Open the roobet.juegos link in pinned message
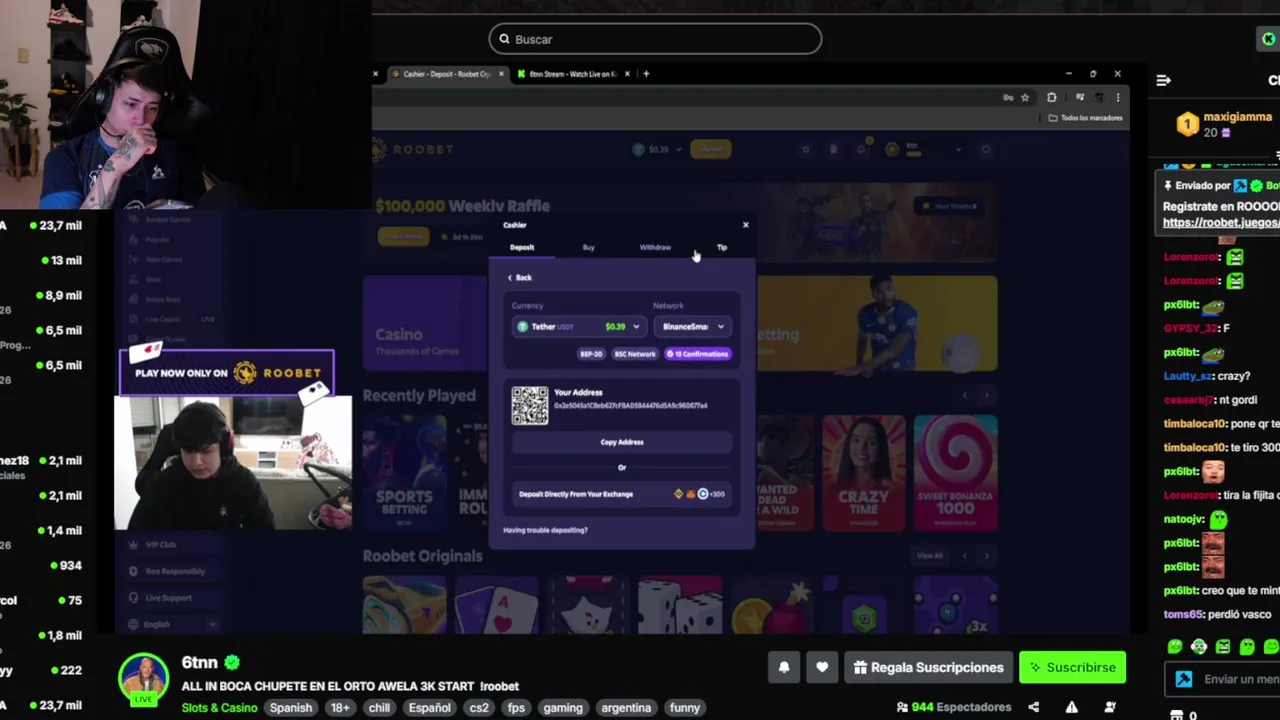Viewport: 1280px width, 720px height. pyautogui.click(x=1221, y=222)
